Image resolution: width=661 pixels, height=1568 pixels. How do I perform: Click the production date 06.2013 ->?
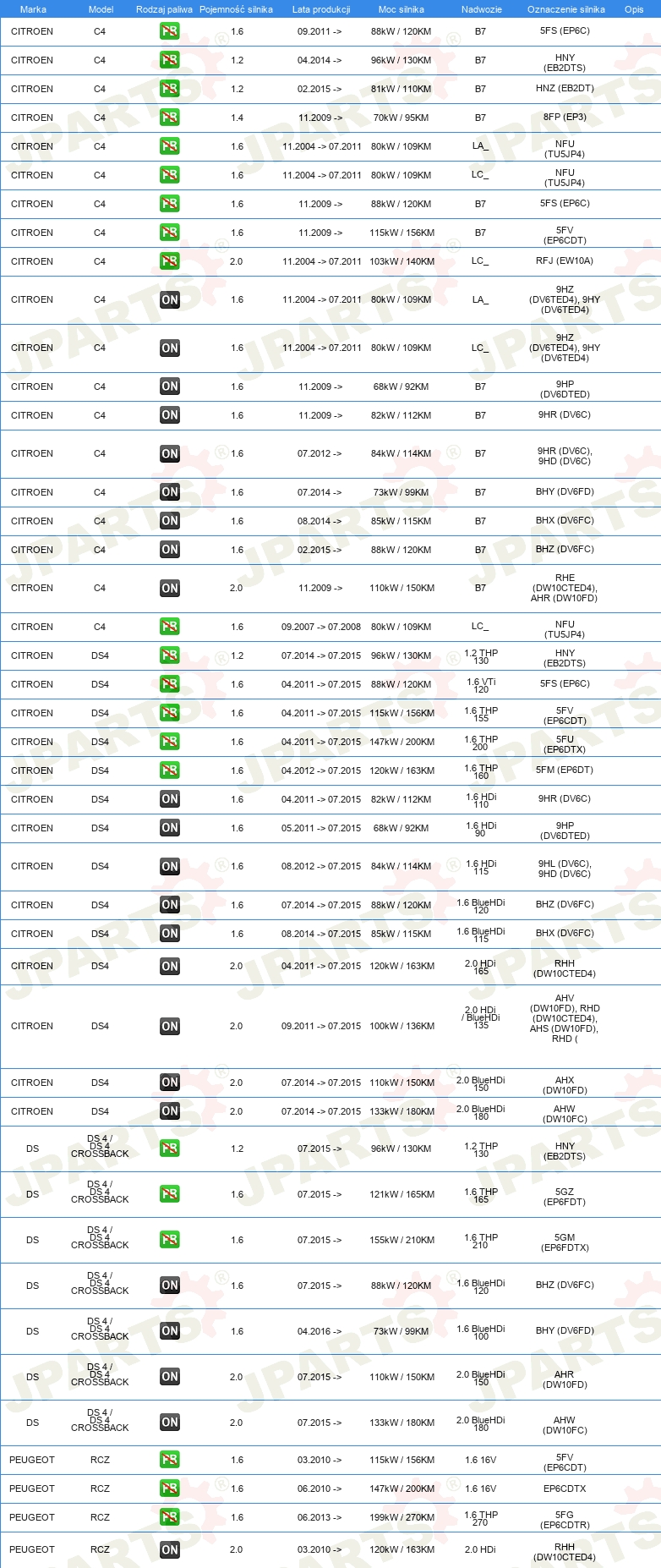click(x=320, y=1517)
